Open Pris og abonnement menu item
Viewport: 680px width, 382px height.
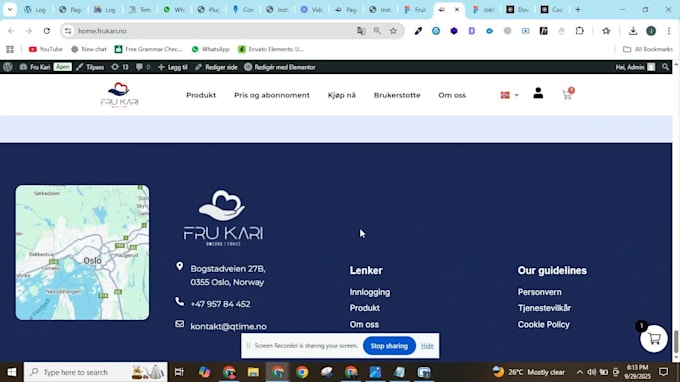(272, 95)
